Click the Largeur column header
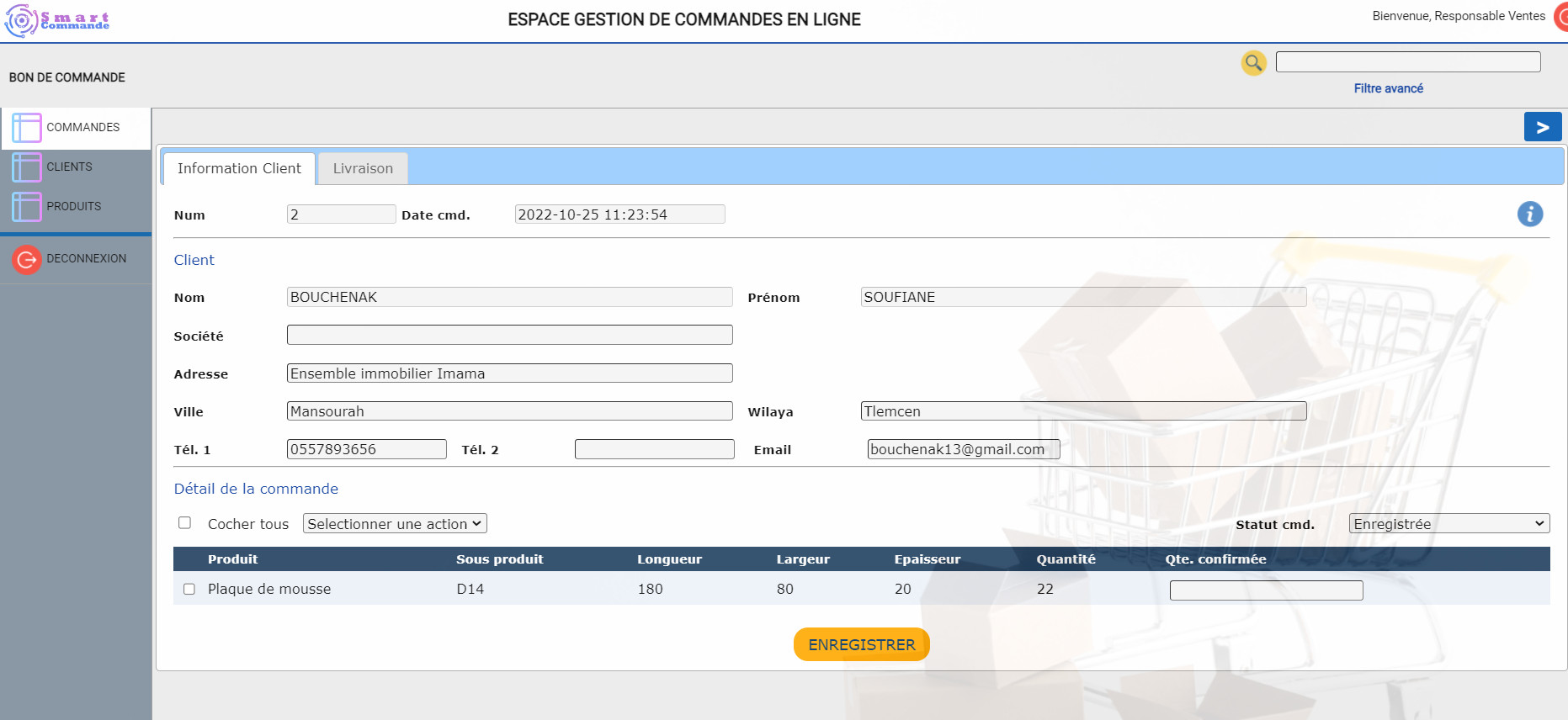Image resolution: width=1568 pixels, height=720 pixels. 803,559
